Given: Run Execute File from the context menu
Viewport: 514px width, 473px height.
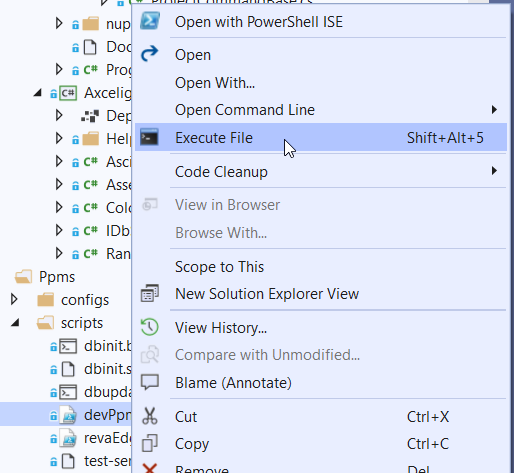Looking at the screenshot, I should coord(321,137).
